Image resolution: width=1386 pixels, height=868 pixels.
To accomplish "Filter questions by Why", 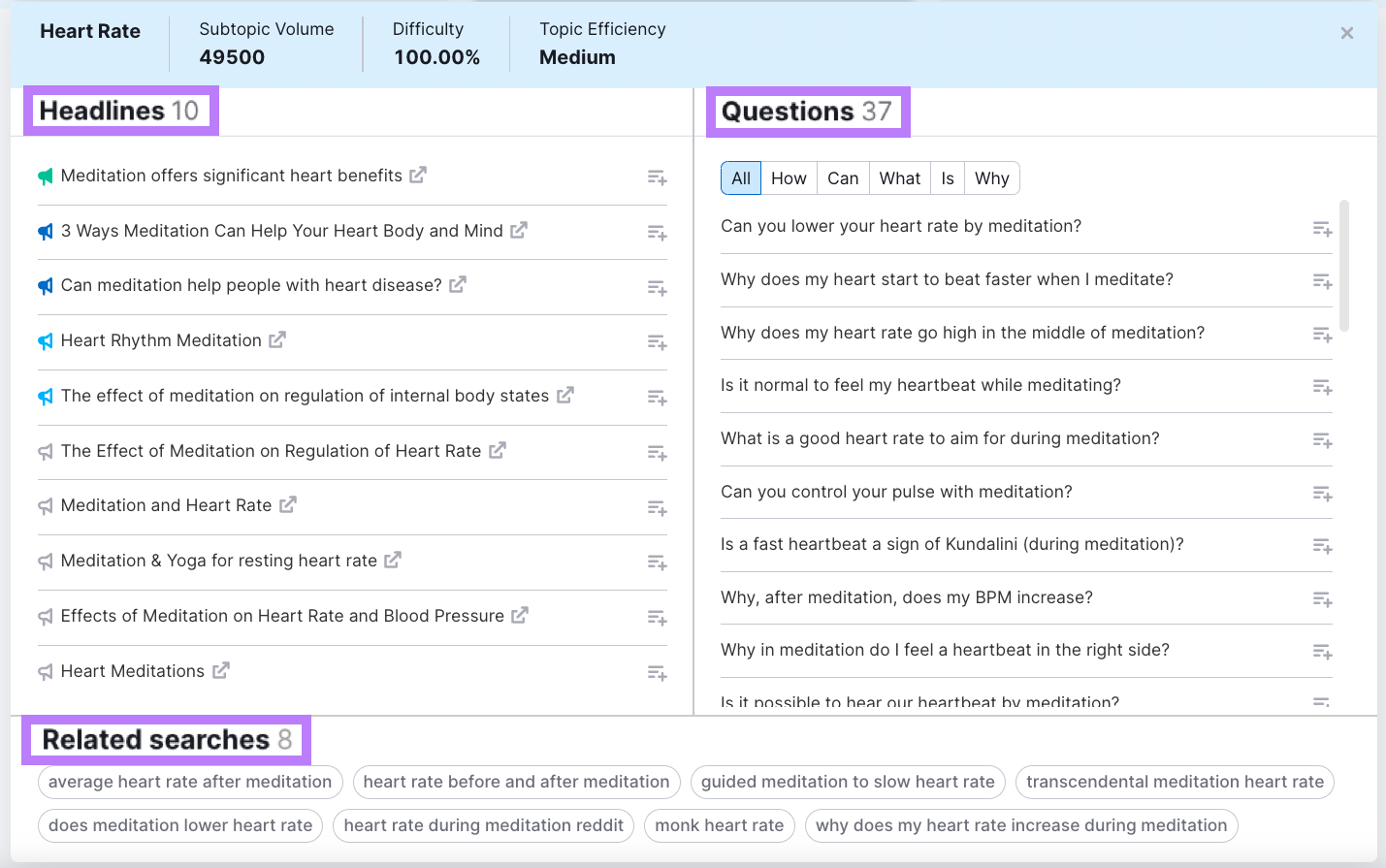I will [991, 178].
